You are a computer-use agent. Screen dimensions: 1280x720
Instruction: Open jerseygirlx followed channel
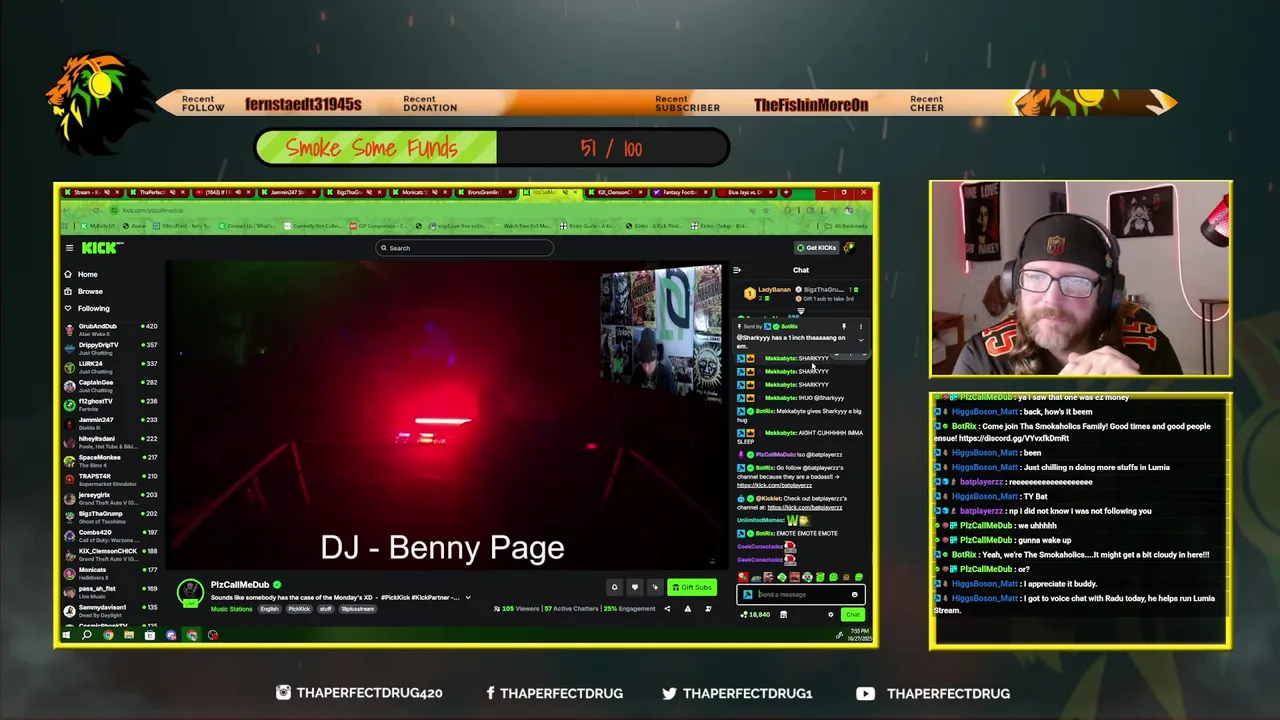(110, 498)
